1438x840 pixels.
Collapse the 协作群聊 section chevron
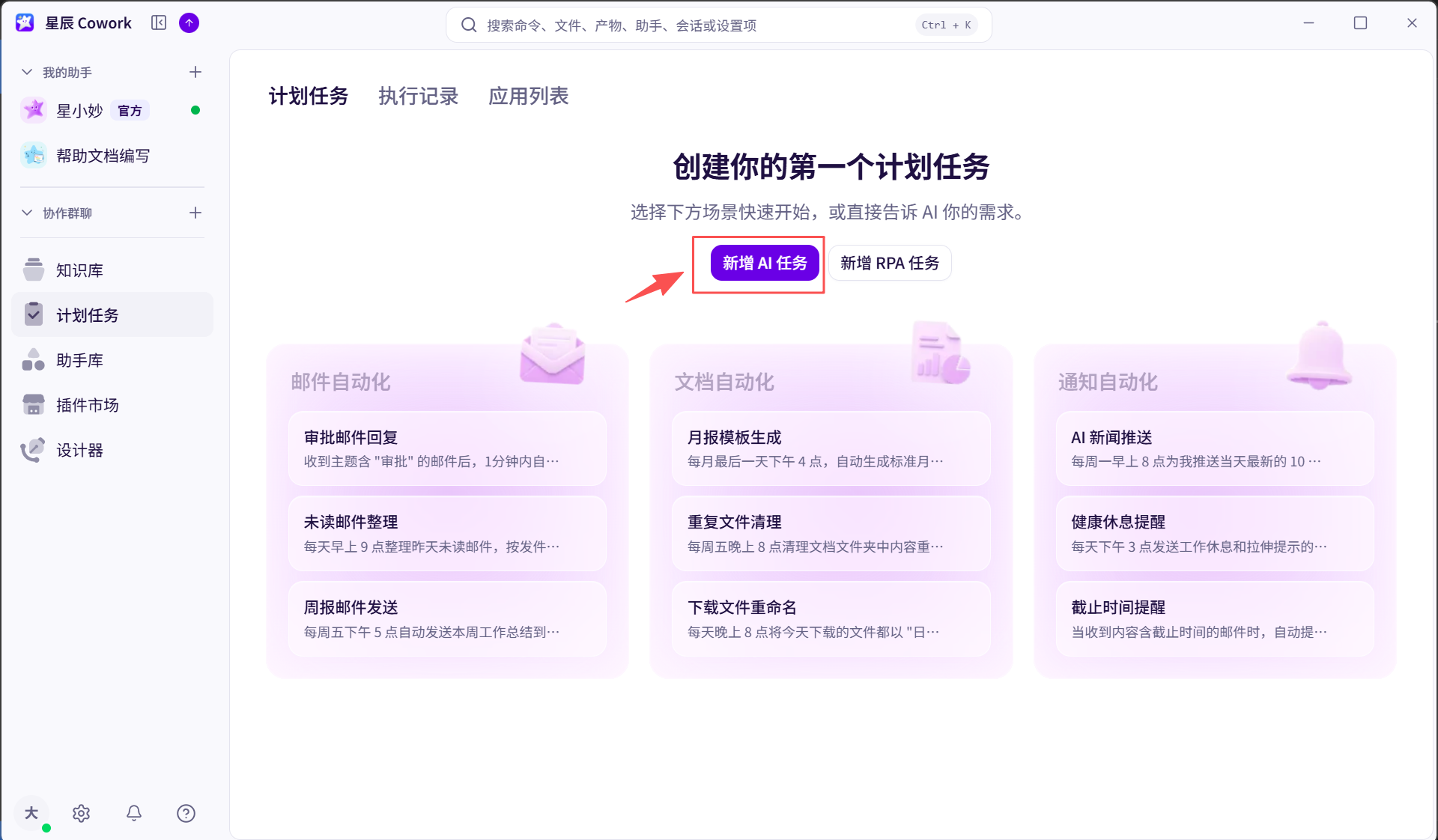point(27,213)
